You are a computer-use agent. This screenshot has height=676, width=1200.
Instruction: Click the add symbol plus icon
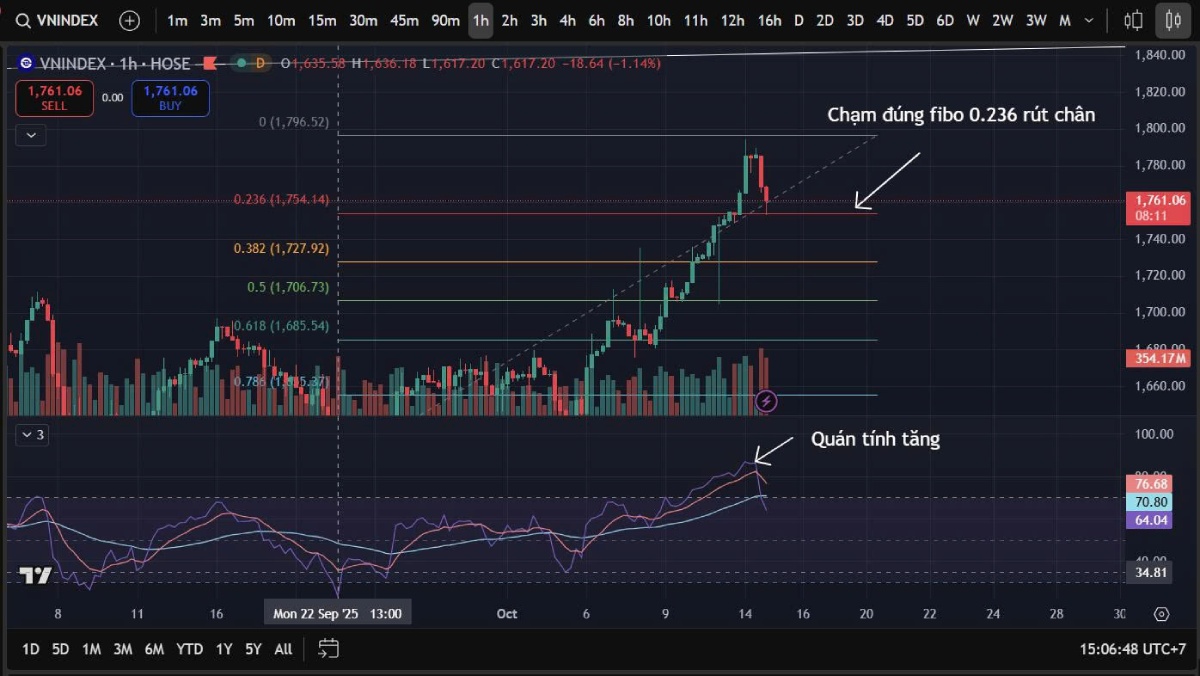[129, 20]
